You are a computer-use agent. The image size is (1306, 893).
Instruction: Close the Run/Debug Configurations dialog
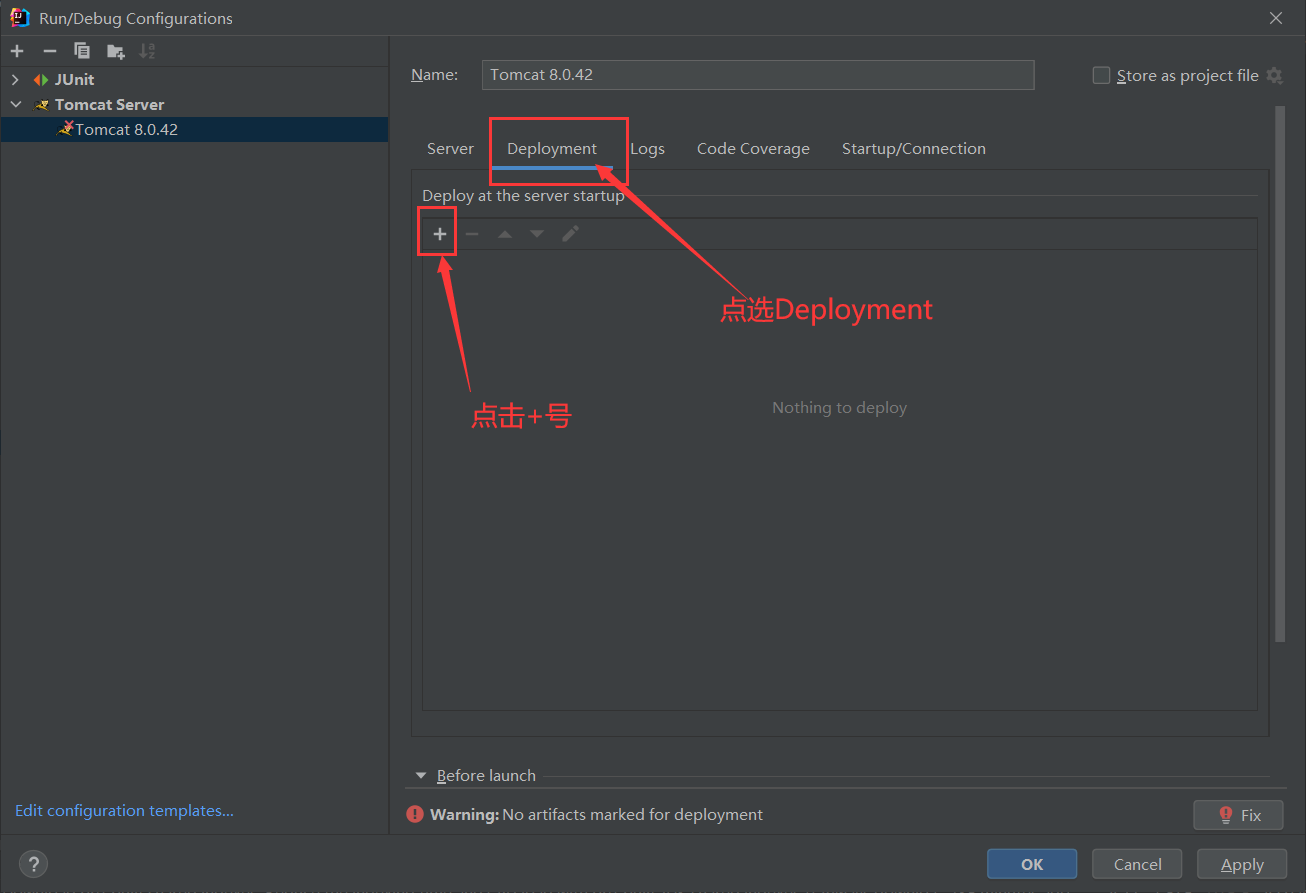click(x=1276, y=18)
